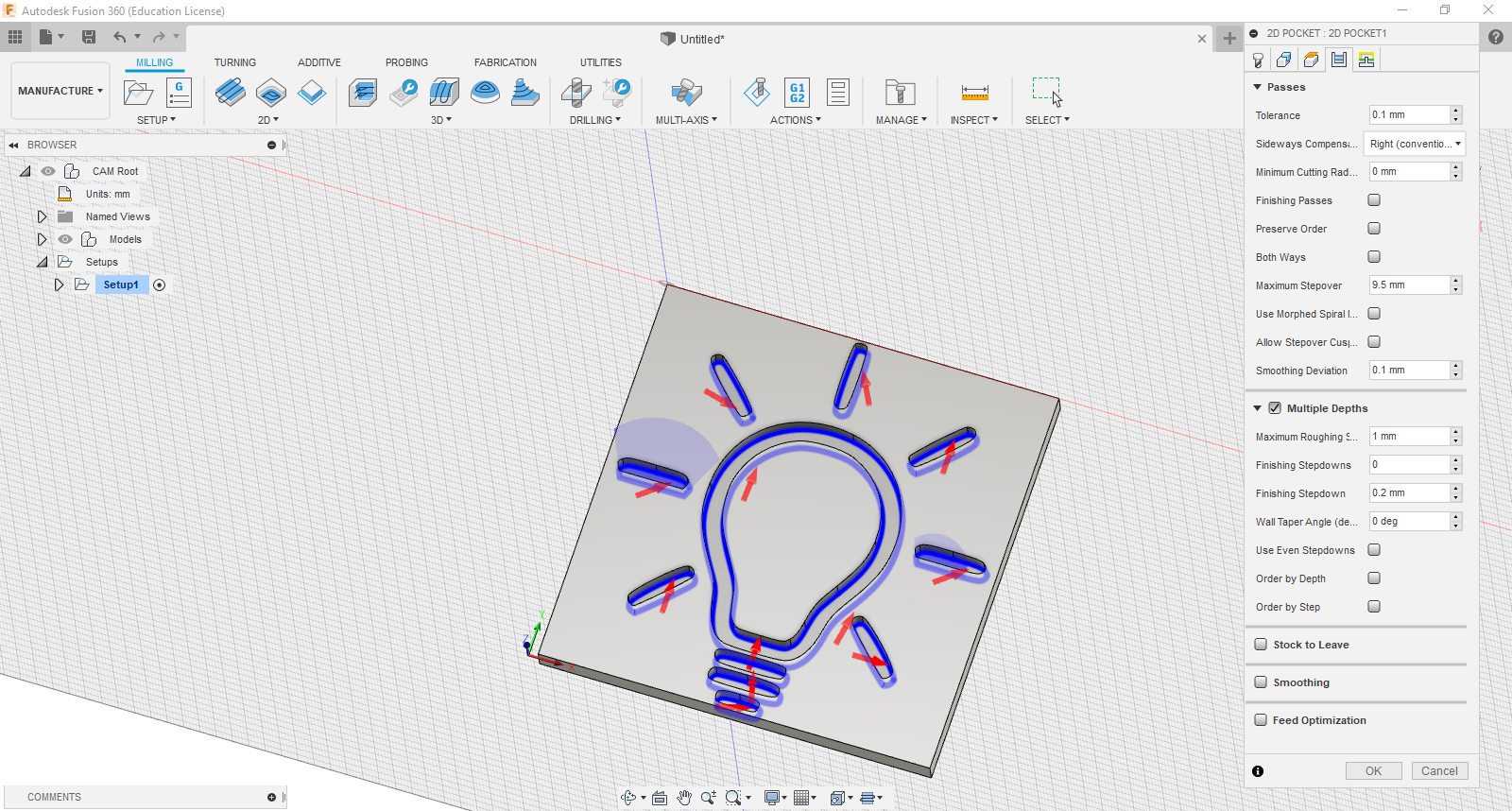
Task: Select Setup1 in the browser
Action: pos(121,285)
